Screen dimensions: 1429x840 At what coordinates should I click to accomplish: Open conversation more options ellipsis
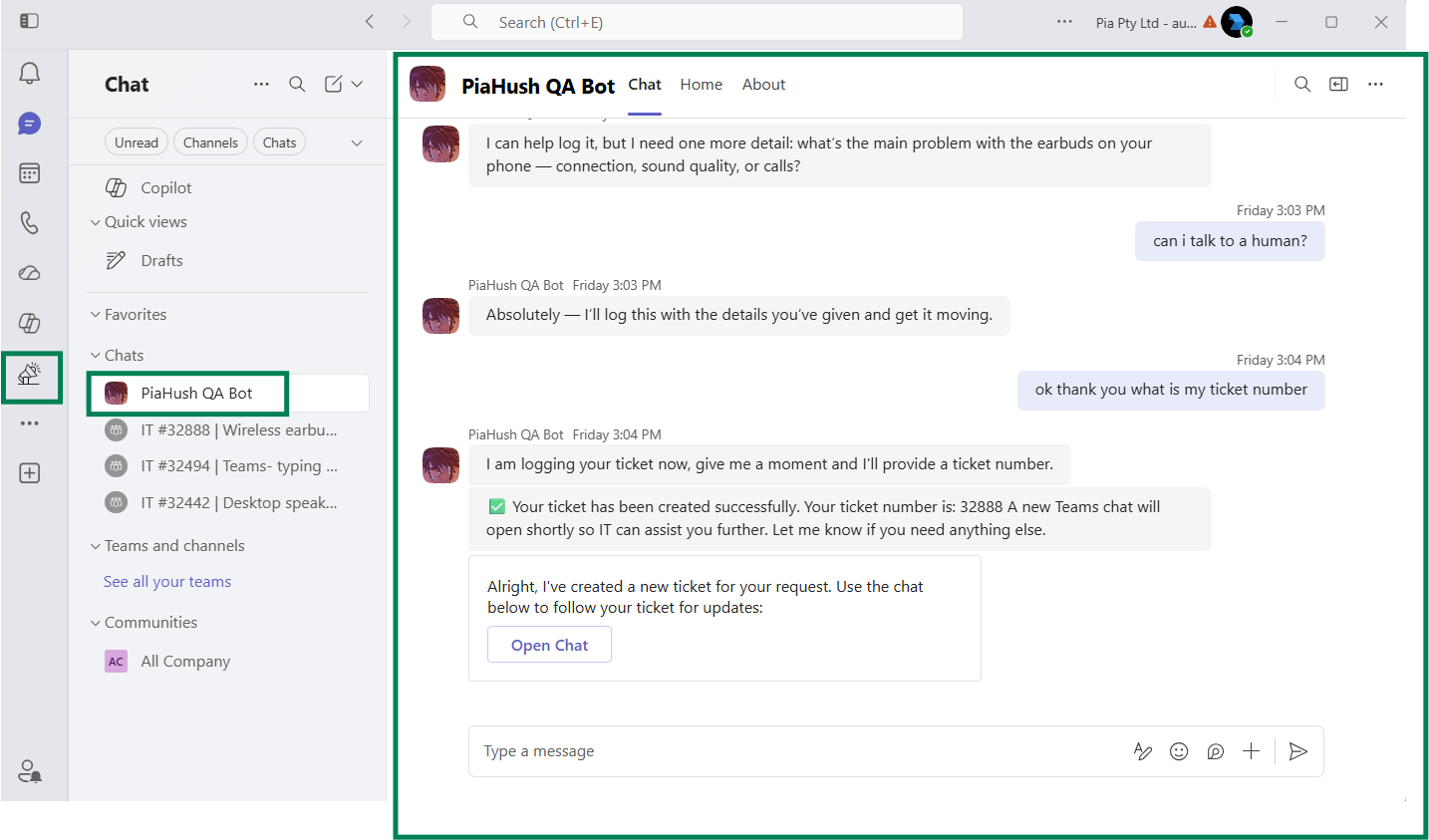point(1376,85)
